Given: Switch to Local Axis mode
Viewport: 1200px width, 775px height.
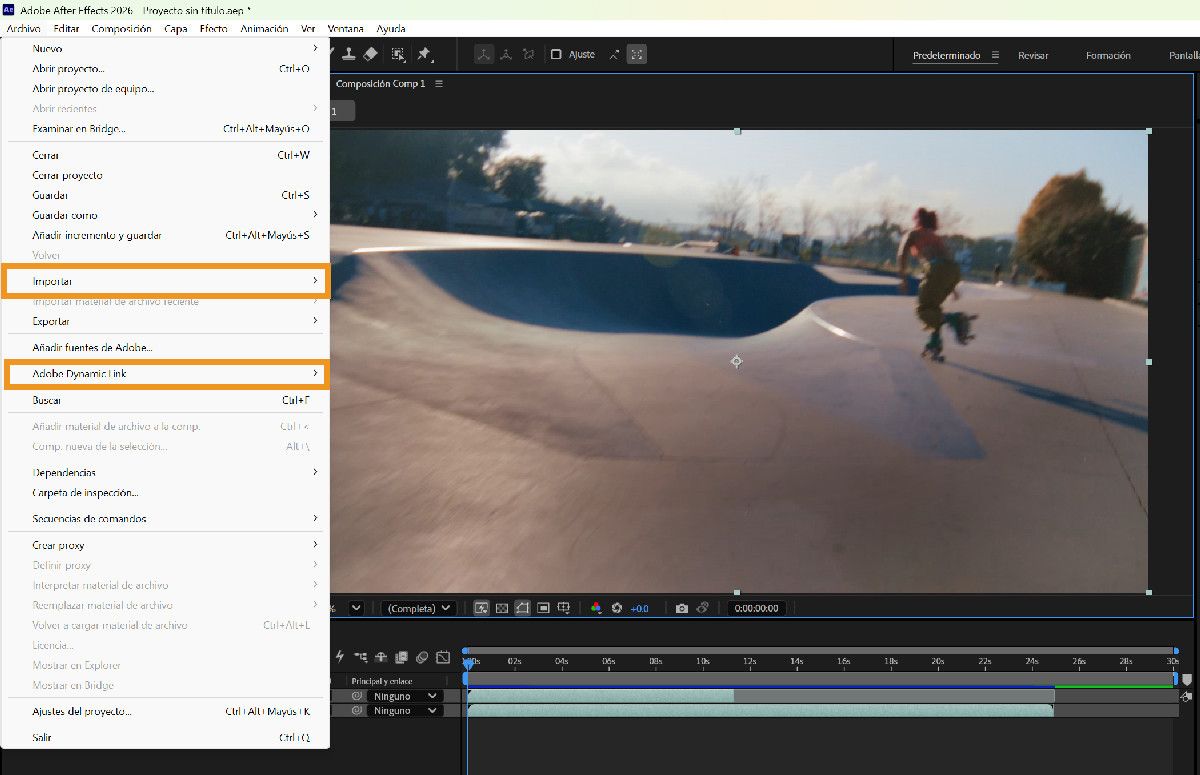Looking at the screenshot, I should click(484, 54).
